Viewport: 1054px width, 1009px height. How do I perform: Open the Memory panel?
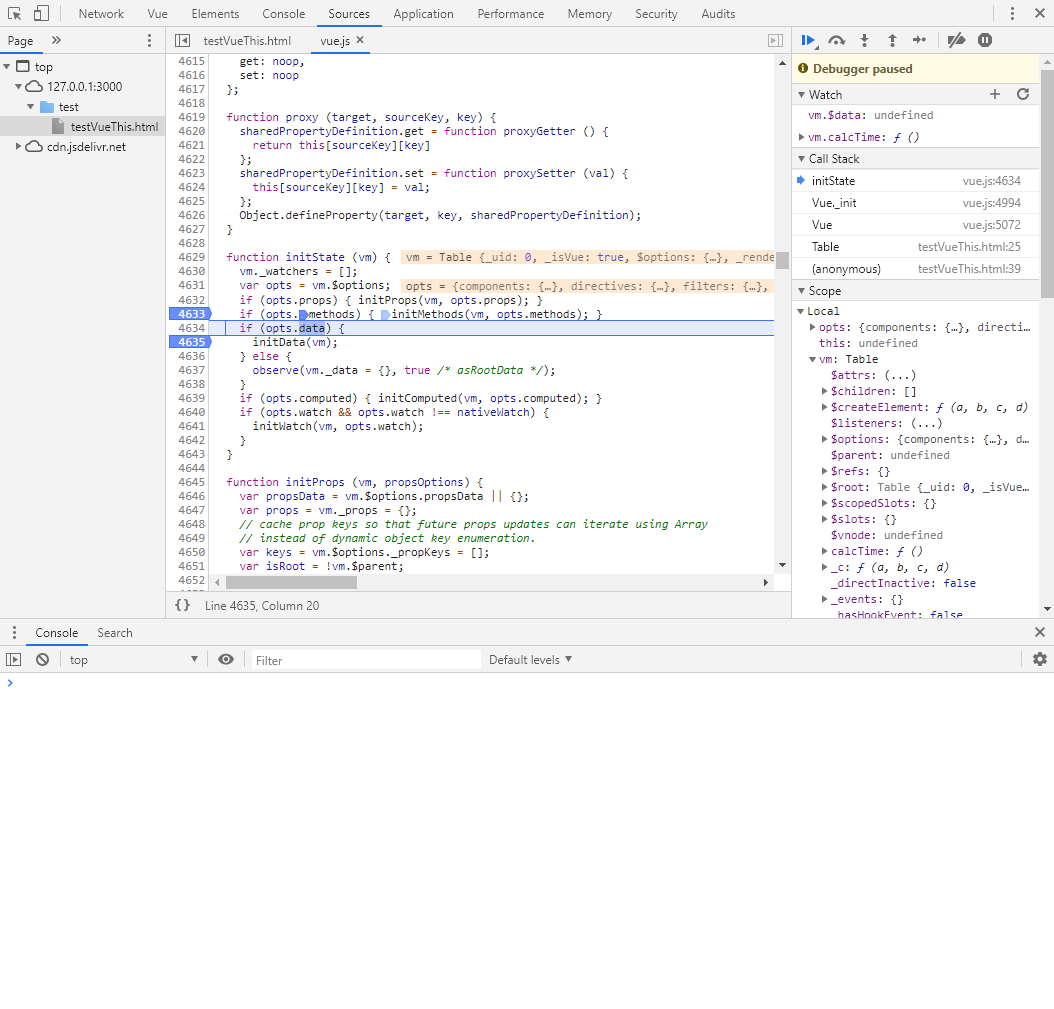(x=590, y=13)
